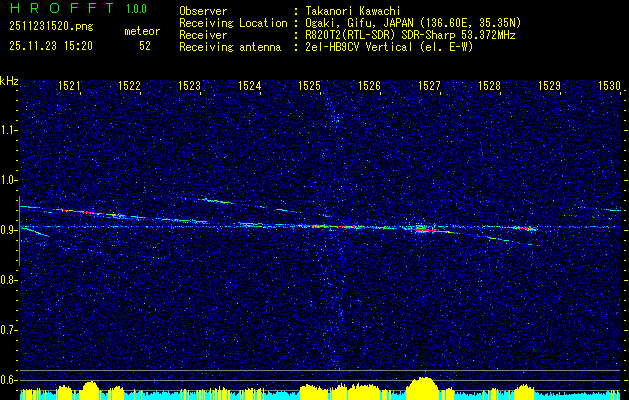Click the HROFFT title text

coord(62,8)
